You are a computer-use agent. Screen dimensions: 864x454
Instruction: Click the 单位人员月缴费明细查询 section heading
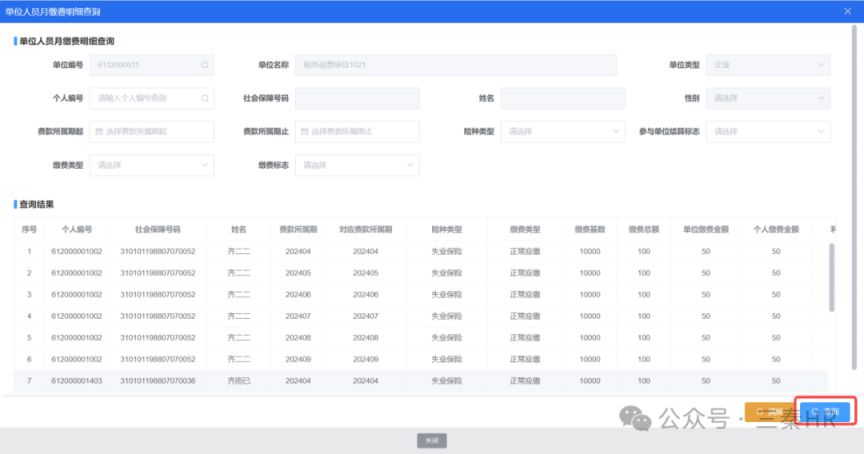point(67,41)
